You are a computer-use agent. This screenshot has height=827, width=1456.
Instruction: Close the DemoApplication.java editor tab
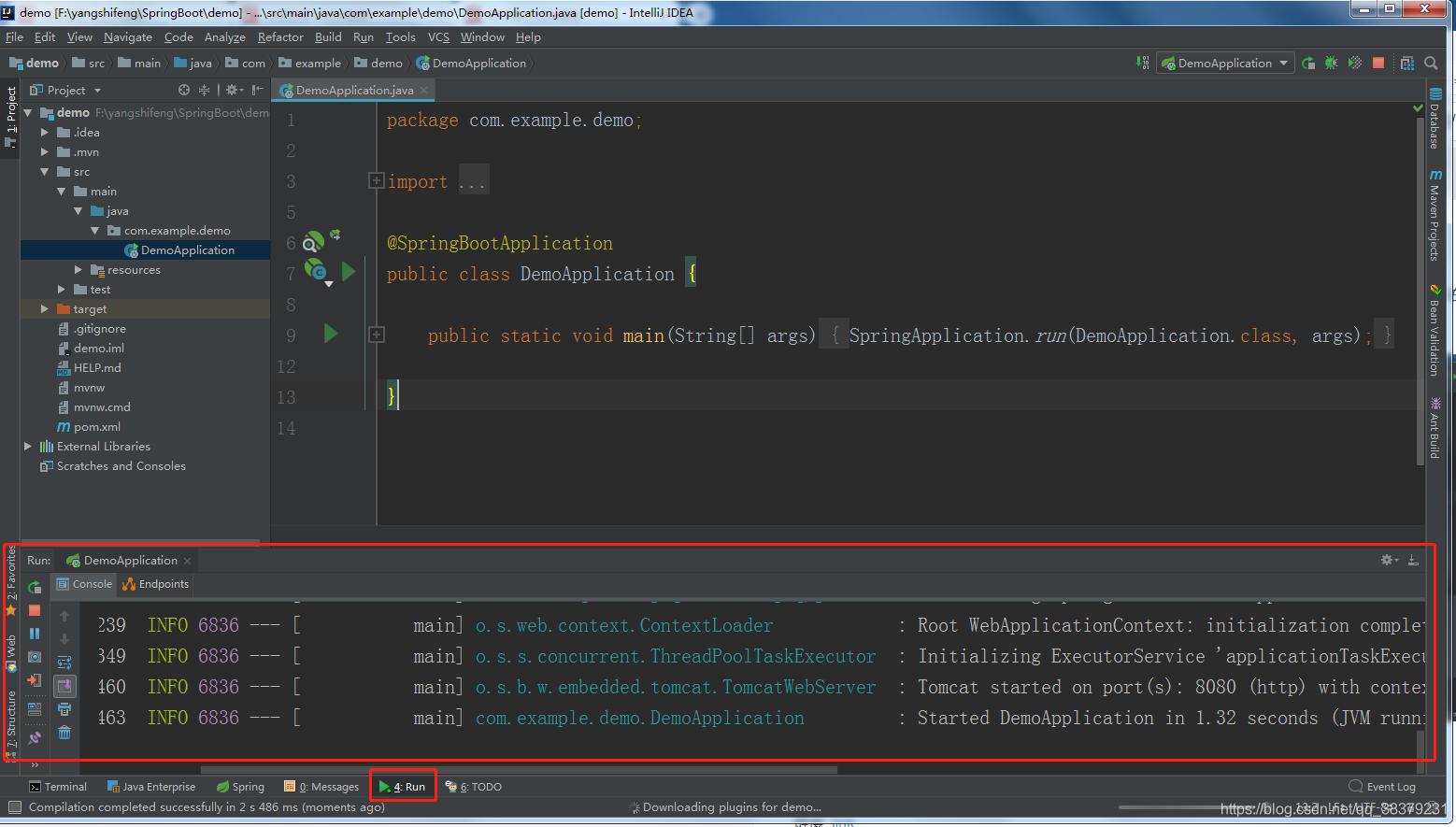tap(424, 90)
